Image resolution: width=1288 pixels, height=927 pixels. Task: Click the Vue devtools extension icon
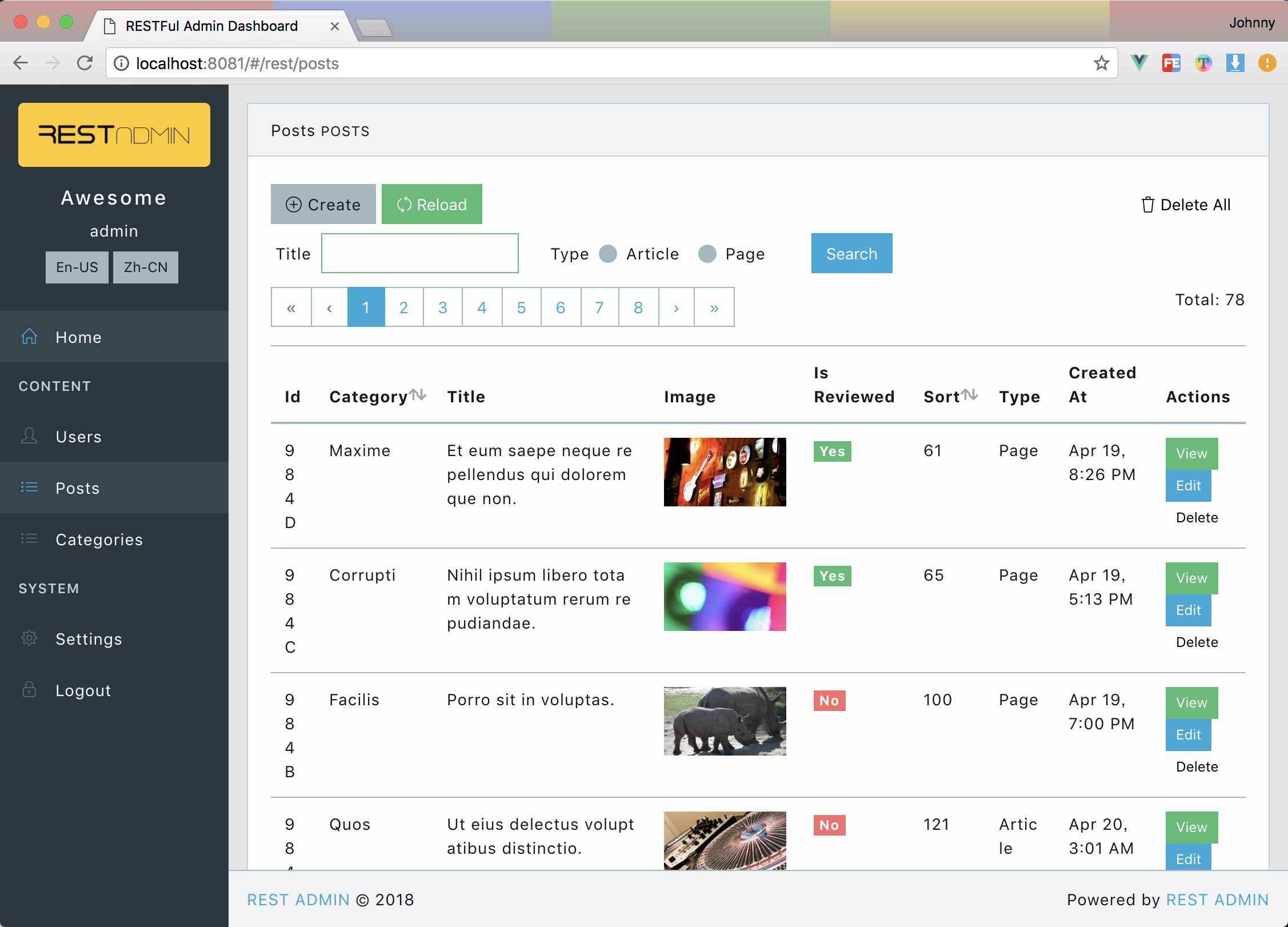1139,63
